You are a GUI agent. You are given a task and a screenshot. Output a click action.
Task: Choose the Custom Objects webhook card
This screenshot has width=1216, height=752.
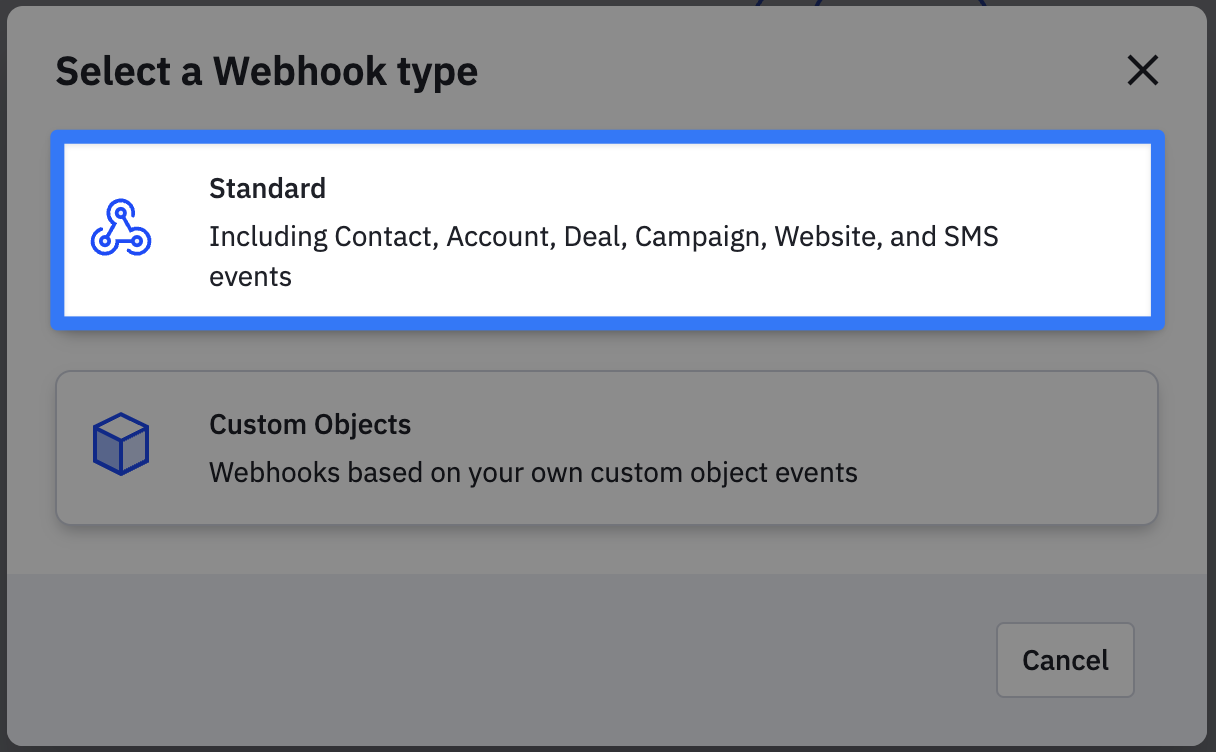tap(606, 448)
